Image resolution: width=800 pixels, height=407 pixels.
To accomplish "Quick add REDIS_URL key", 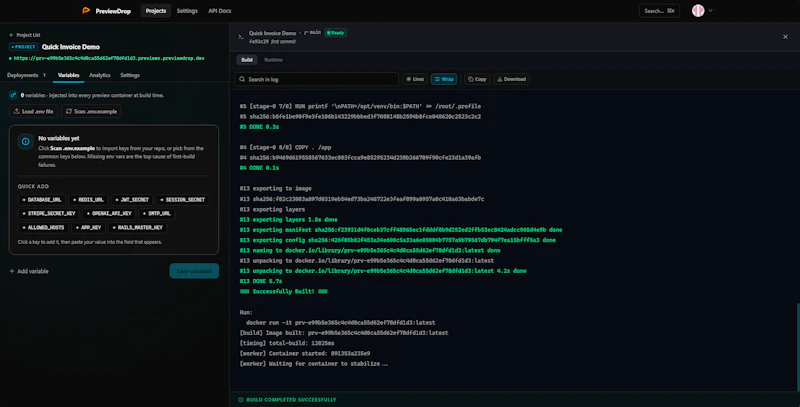I will coord(88,200).
